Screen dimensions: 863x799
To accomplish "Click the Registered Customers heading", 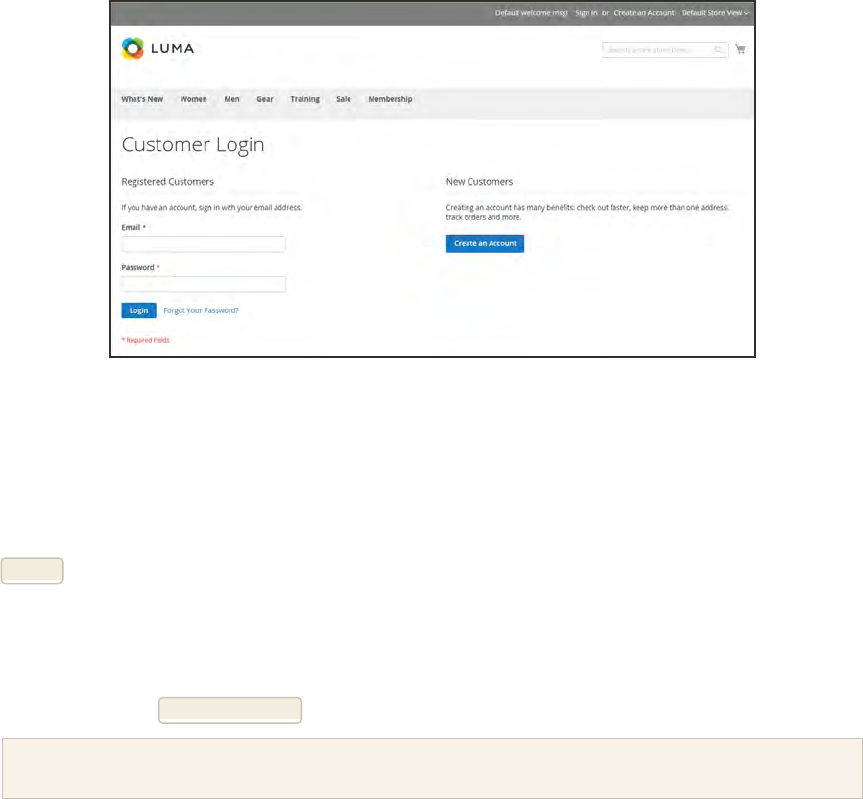I will (167, 182).
